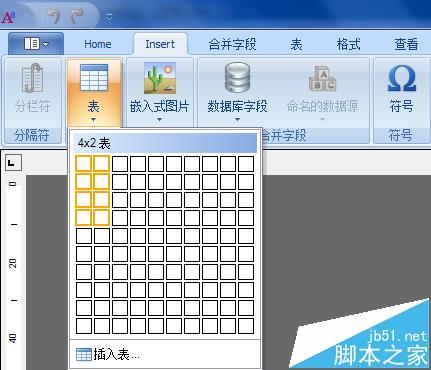Pick the first cell in the table grid
431x370 pixels.
point(84,164)
